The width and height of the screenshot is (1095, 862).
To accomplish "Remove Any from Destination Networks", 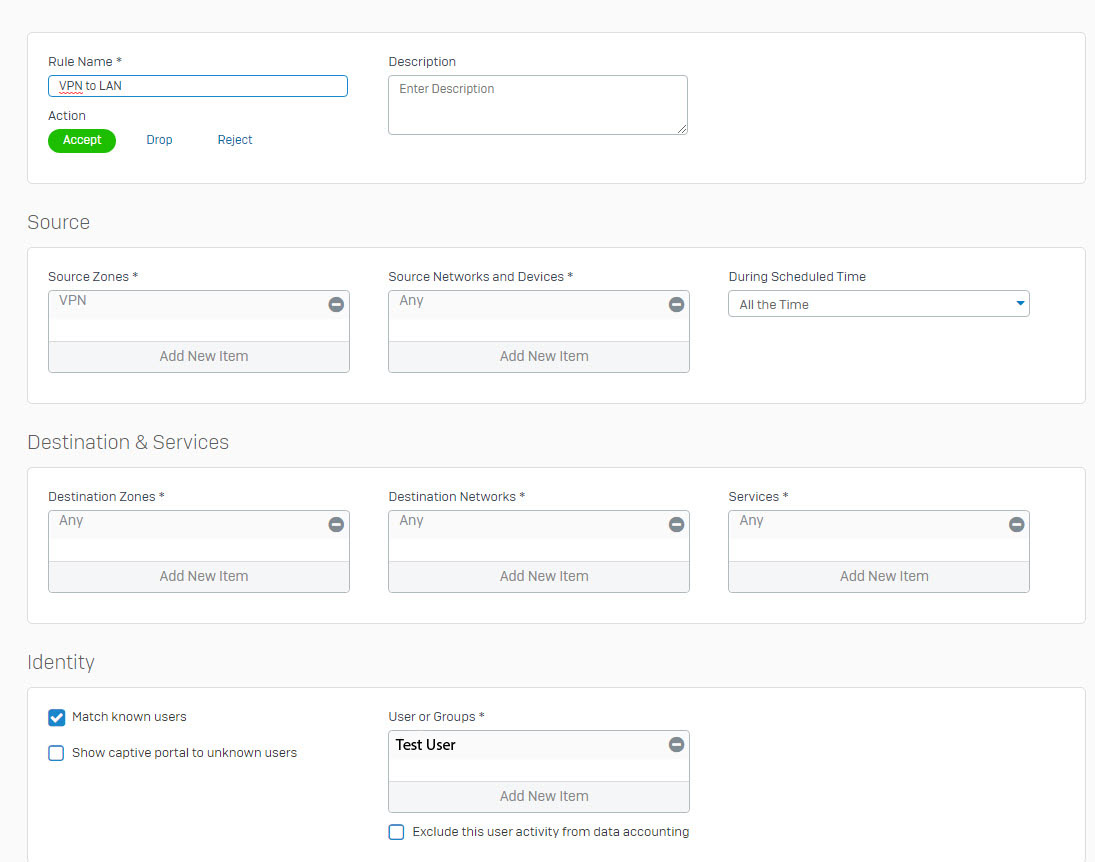I will click(676, 525).
